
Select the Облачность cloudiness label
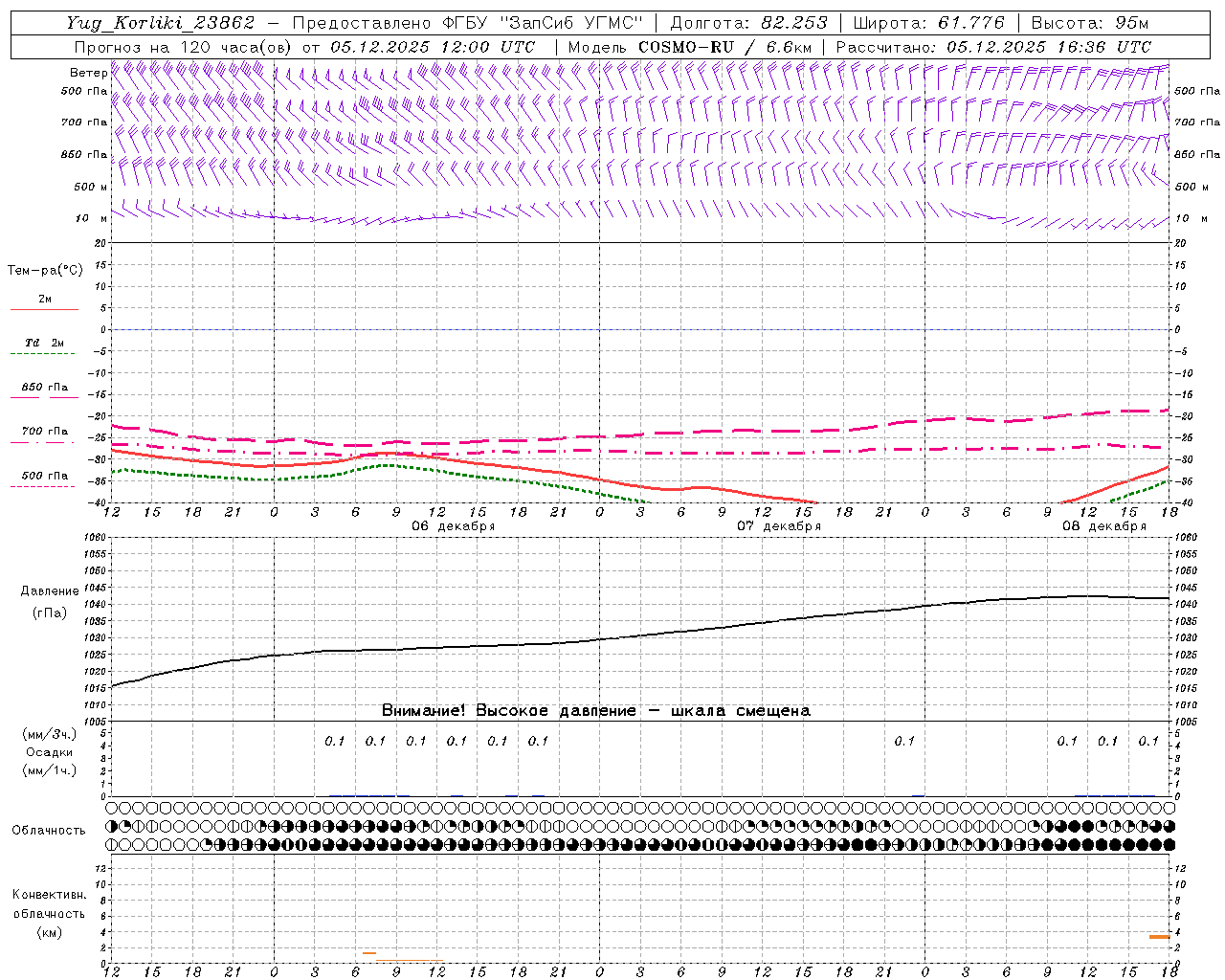49,831
